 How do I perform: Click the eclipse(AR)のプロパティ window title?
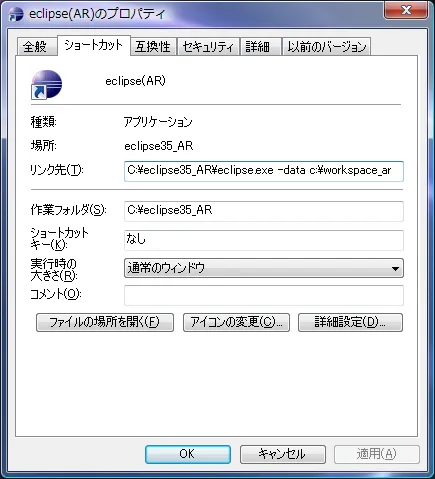pos(97,14)
